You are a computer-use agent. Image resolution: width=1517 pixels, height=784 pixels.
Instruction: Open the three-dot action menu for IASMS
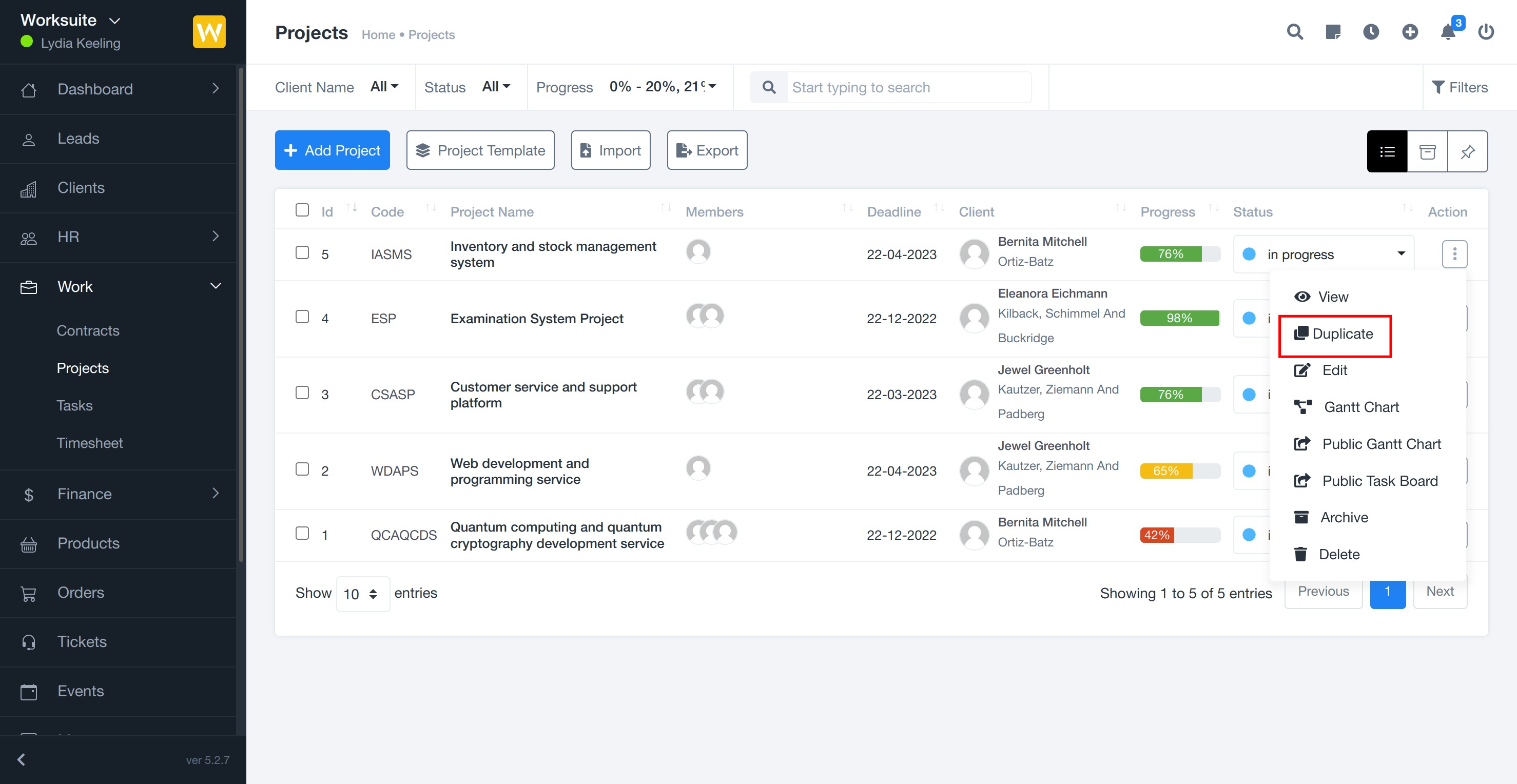click(x=1454, y=254)
